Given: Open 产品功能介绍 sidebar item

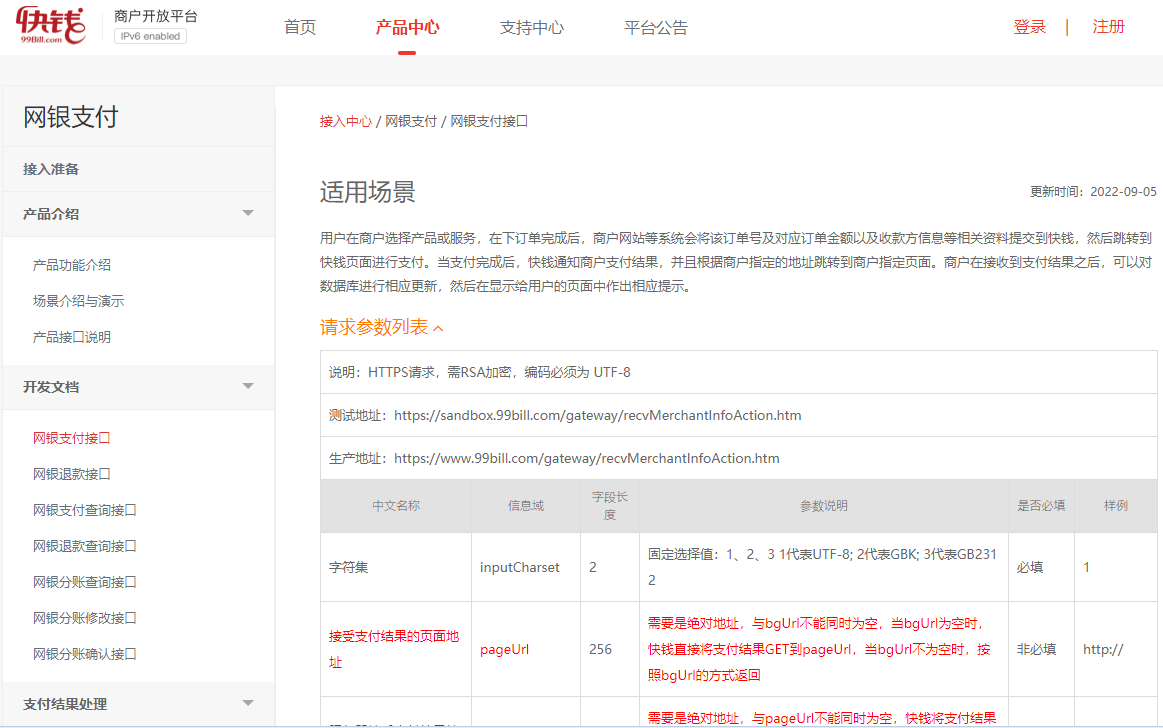Looking at the screenshot, I should pos(72,265).
